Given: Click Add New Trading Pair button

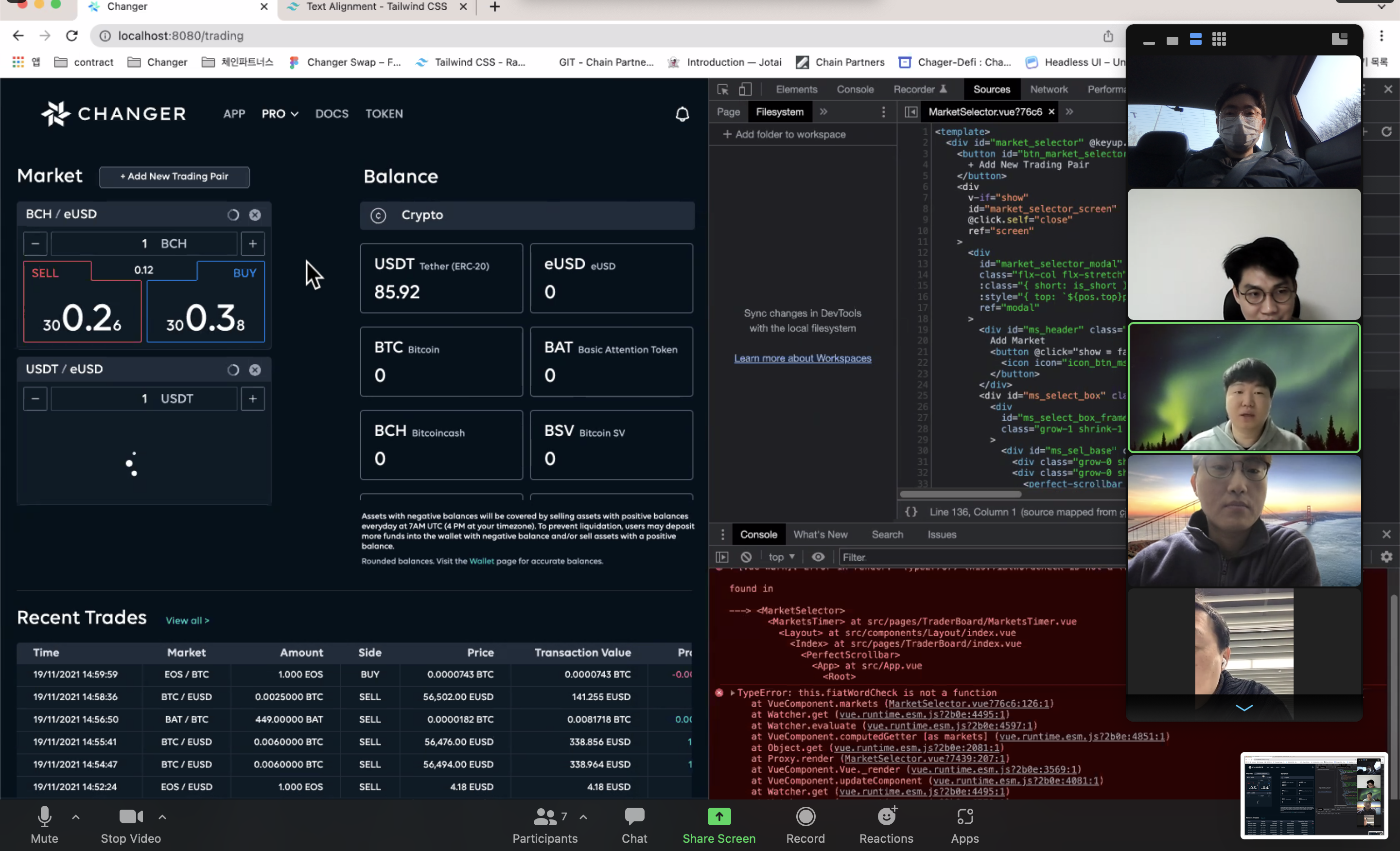Looking at the screenshot, I should [x=174, y=176].
